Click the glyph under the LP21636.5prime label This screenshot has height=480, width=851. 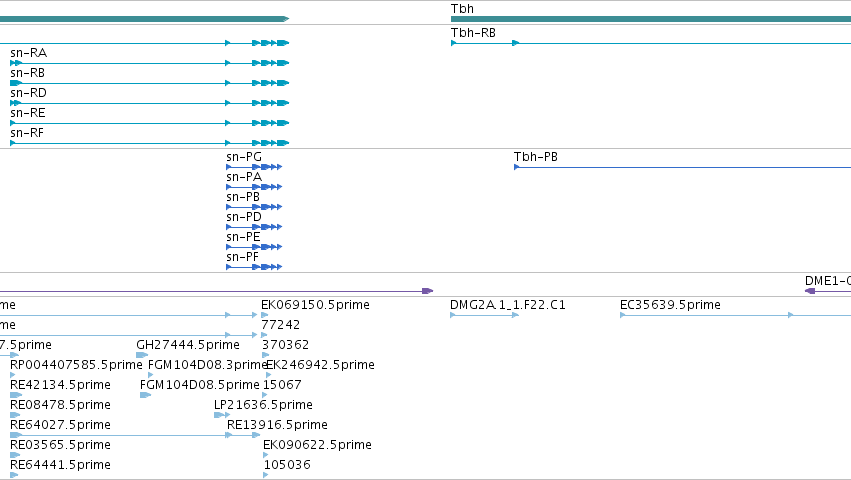point(222,415)
